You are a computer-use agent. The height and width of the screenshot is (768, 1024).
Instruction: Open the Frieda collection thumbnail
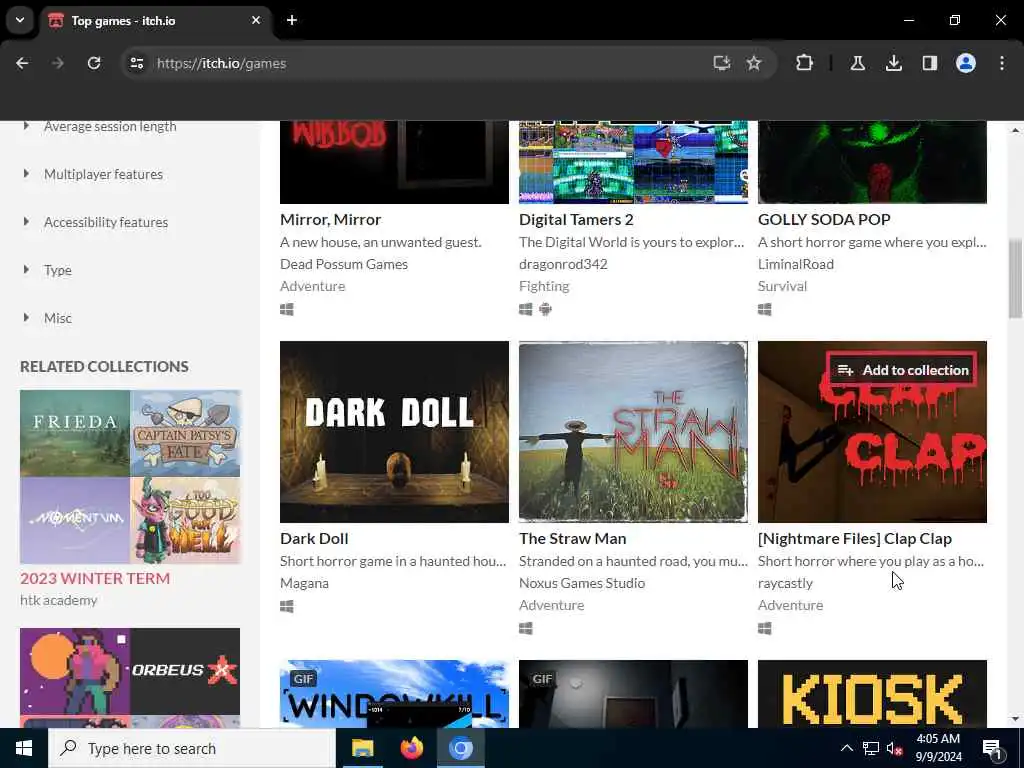pyautogui.click(x=74, y=434)
